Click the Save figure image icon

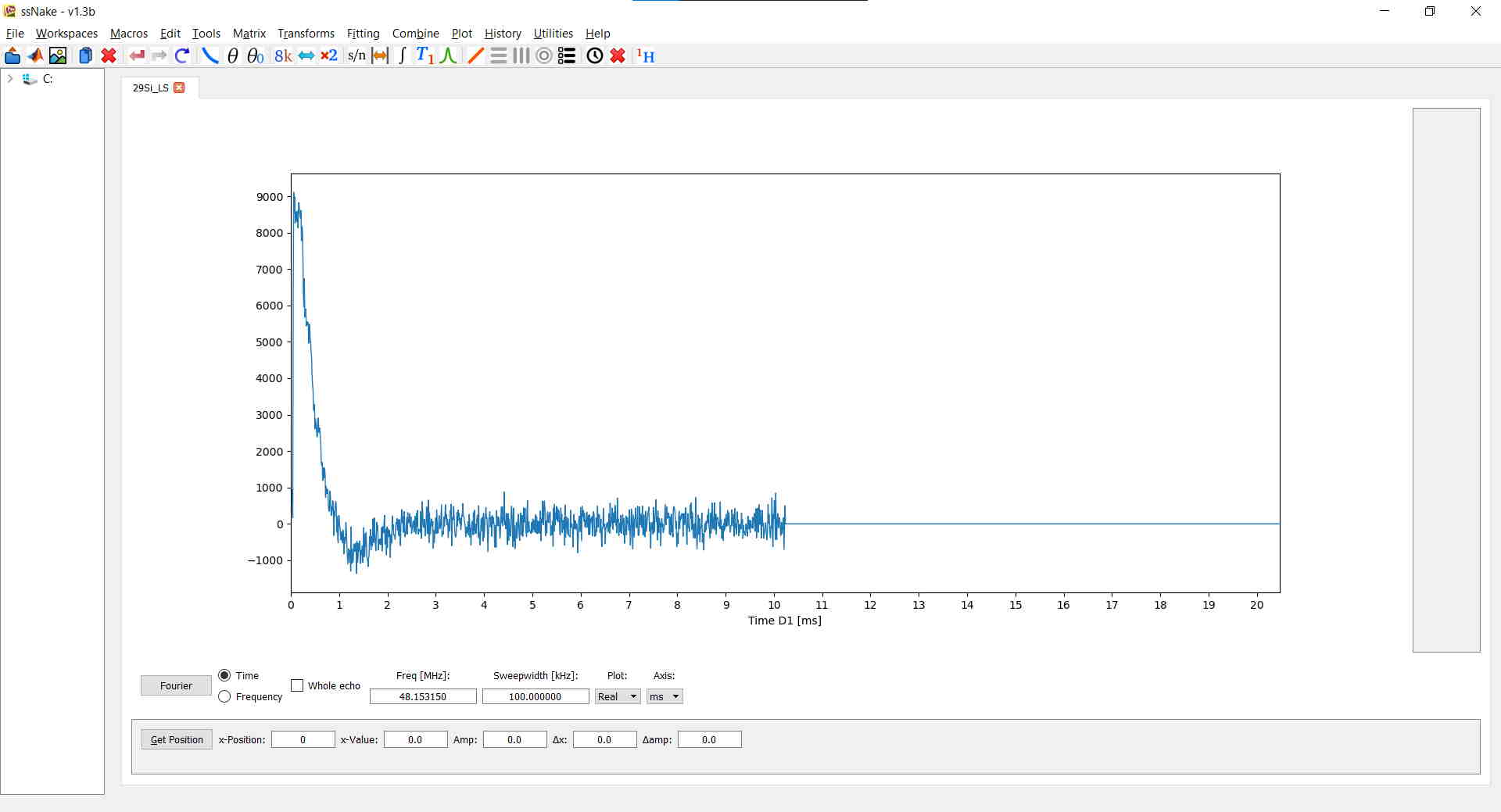click(58, 55)
